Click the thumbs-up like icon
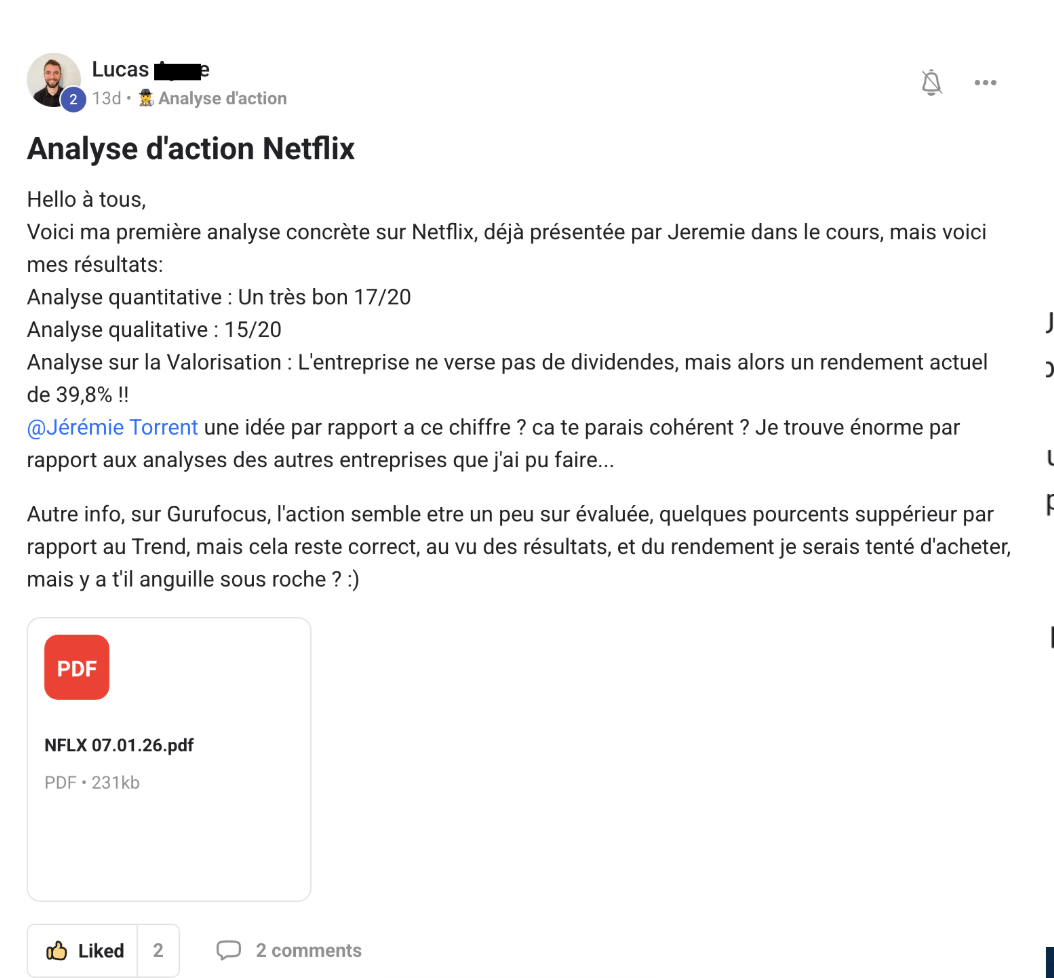The image size is (1054, 978). 57,951
